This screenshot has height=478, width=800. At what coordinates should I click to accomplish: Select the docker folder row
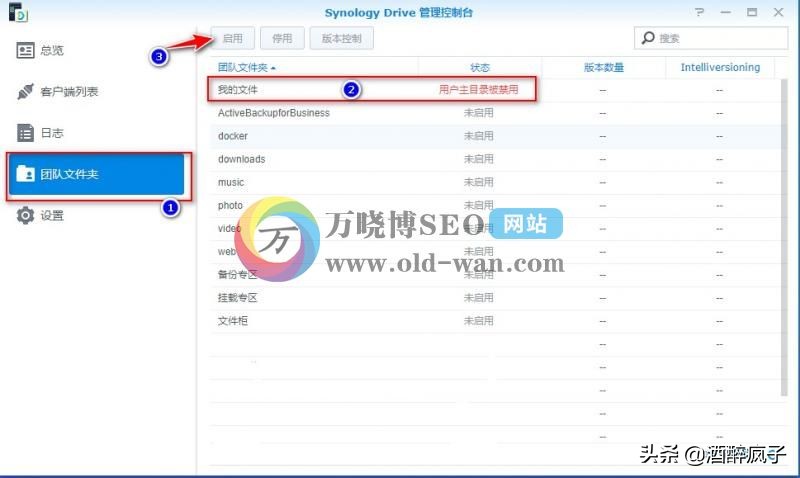(495, 136)
